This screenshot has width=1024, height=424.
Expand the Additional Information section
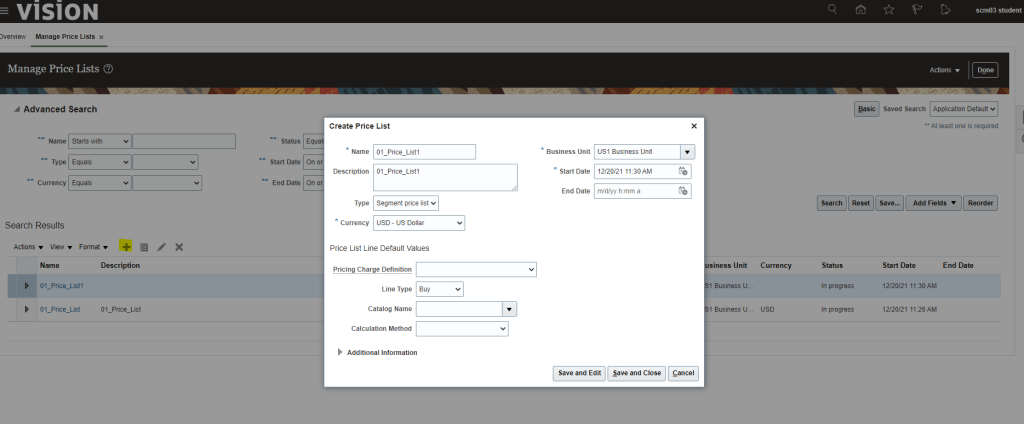point(340,352)
